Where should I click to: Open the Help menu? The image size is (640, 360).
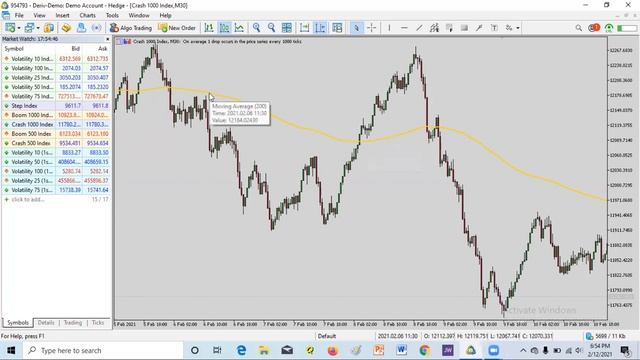click(x=165, y=15)
